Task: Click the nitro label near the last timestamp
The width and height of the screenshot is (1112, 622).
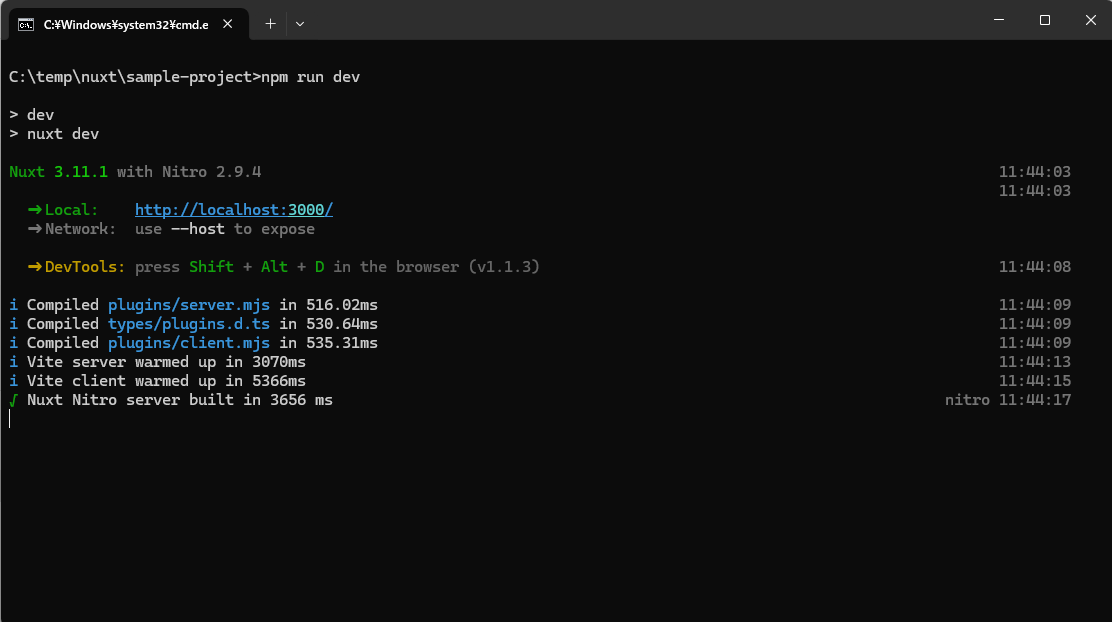Action: [x=967, y=400]
